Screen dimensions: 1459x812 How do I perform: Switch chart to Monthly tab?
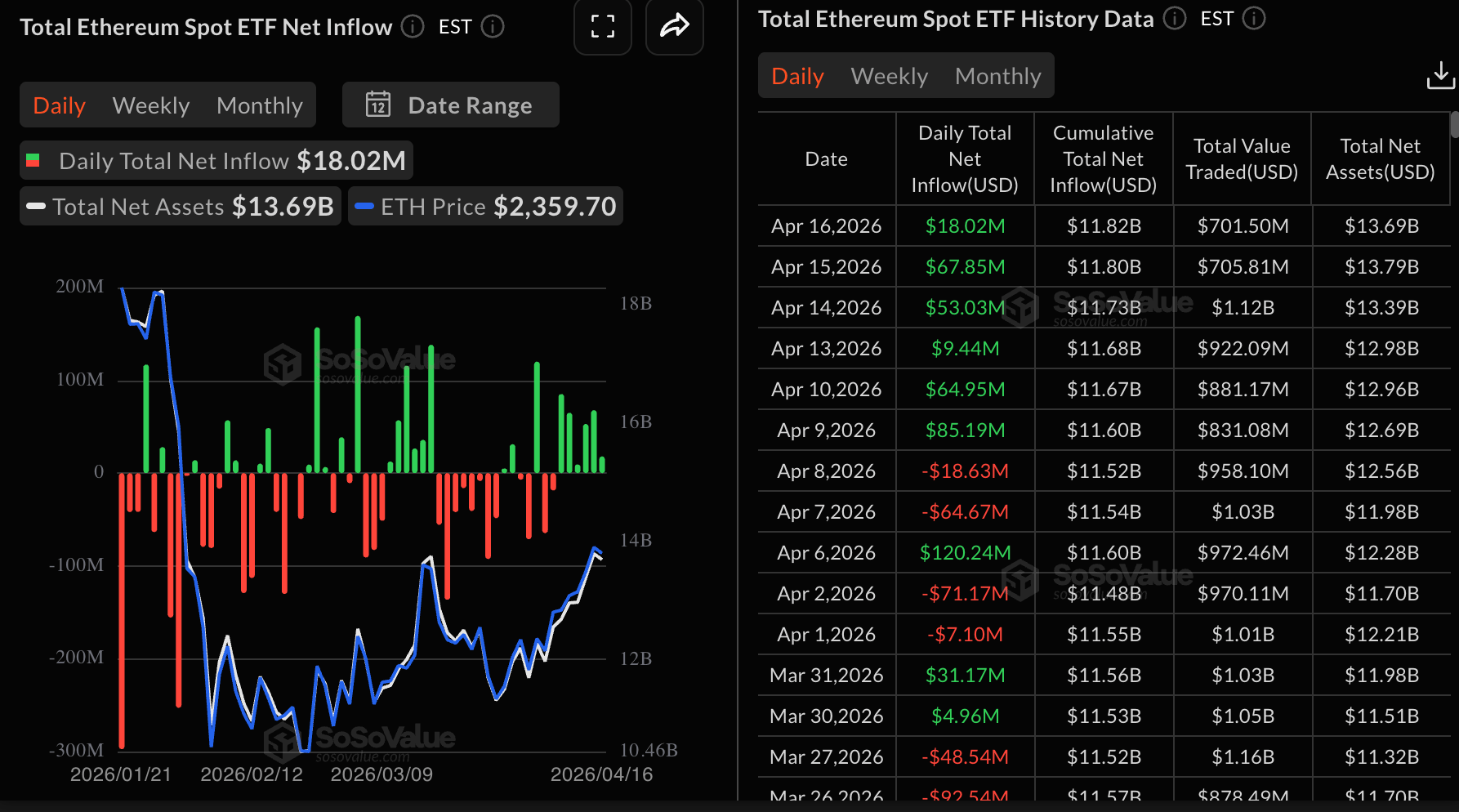(260, 105)
